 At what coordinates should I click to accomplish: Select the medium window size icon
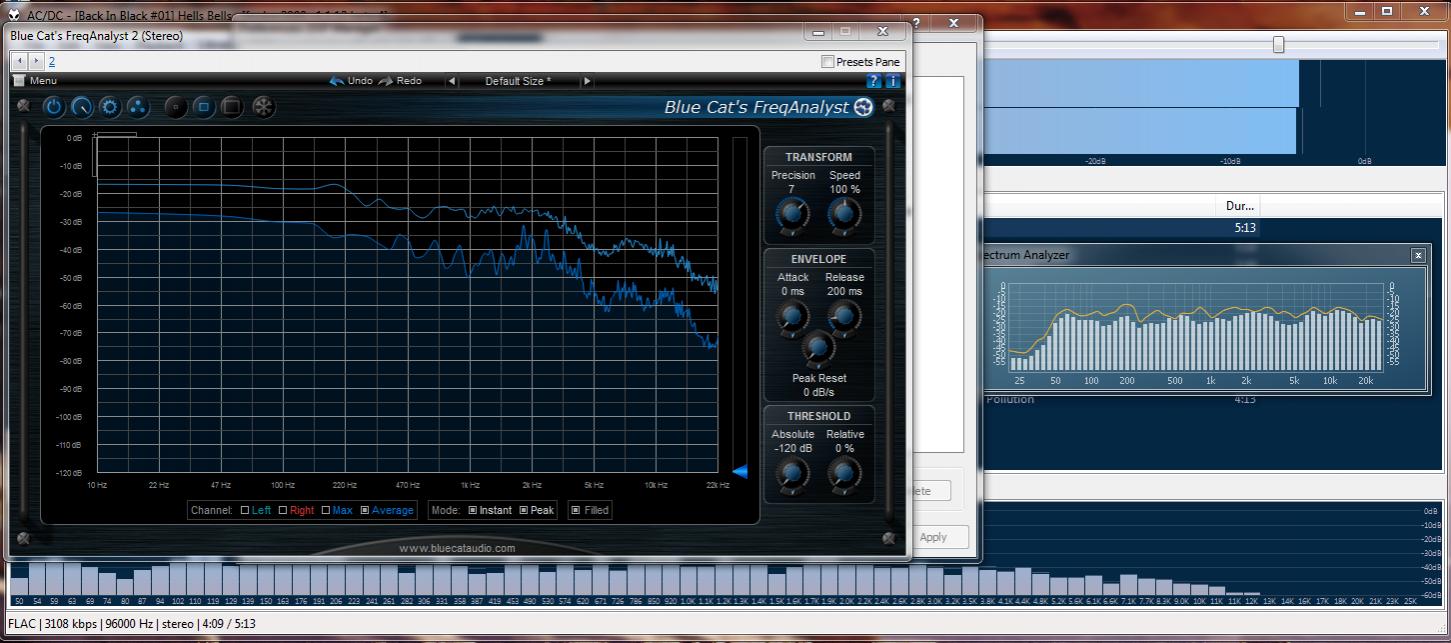coord(203,106)
